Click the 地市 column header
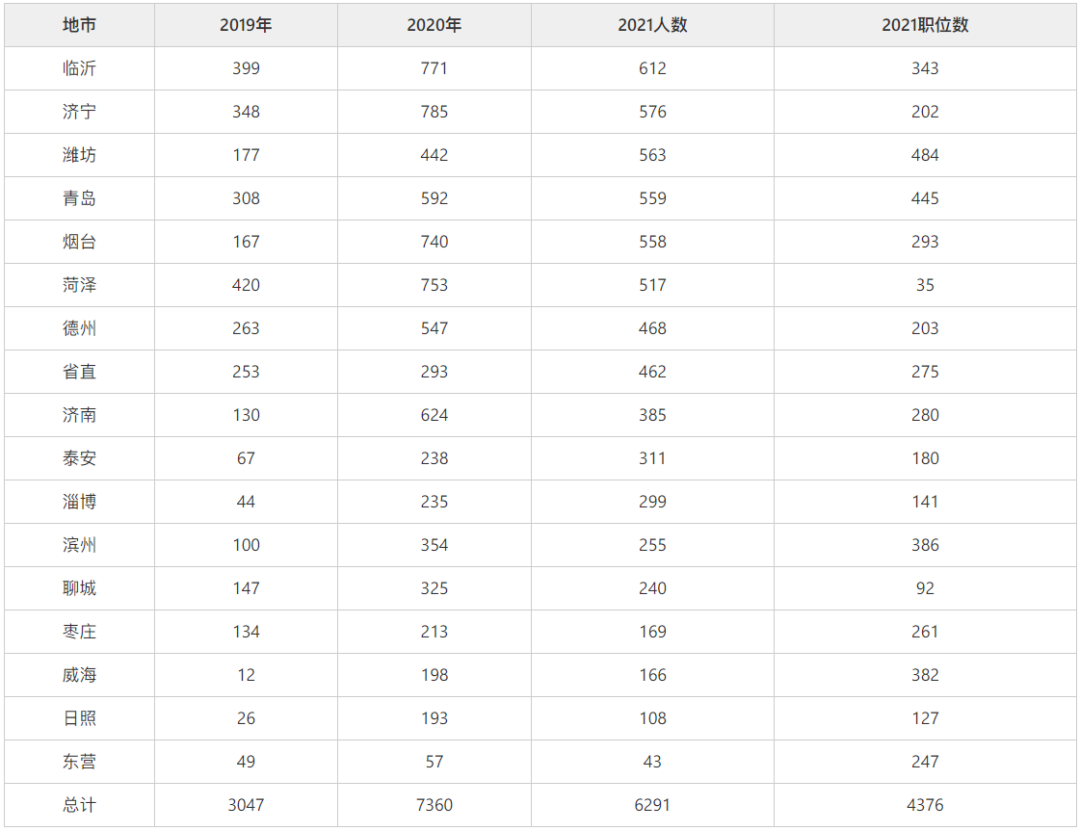Viewport: 1080px width, 831px height. (x=79, y=25)
